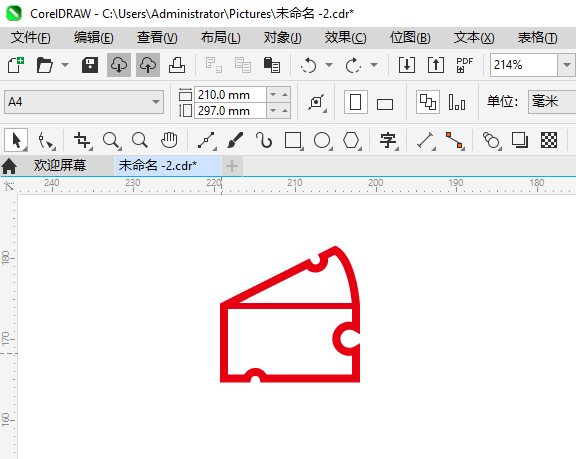576x459 pixels.
Task: Open the A4 page size dropdown
Action: click(84, 102)
